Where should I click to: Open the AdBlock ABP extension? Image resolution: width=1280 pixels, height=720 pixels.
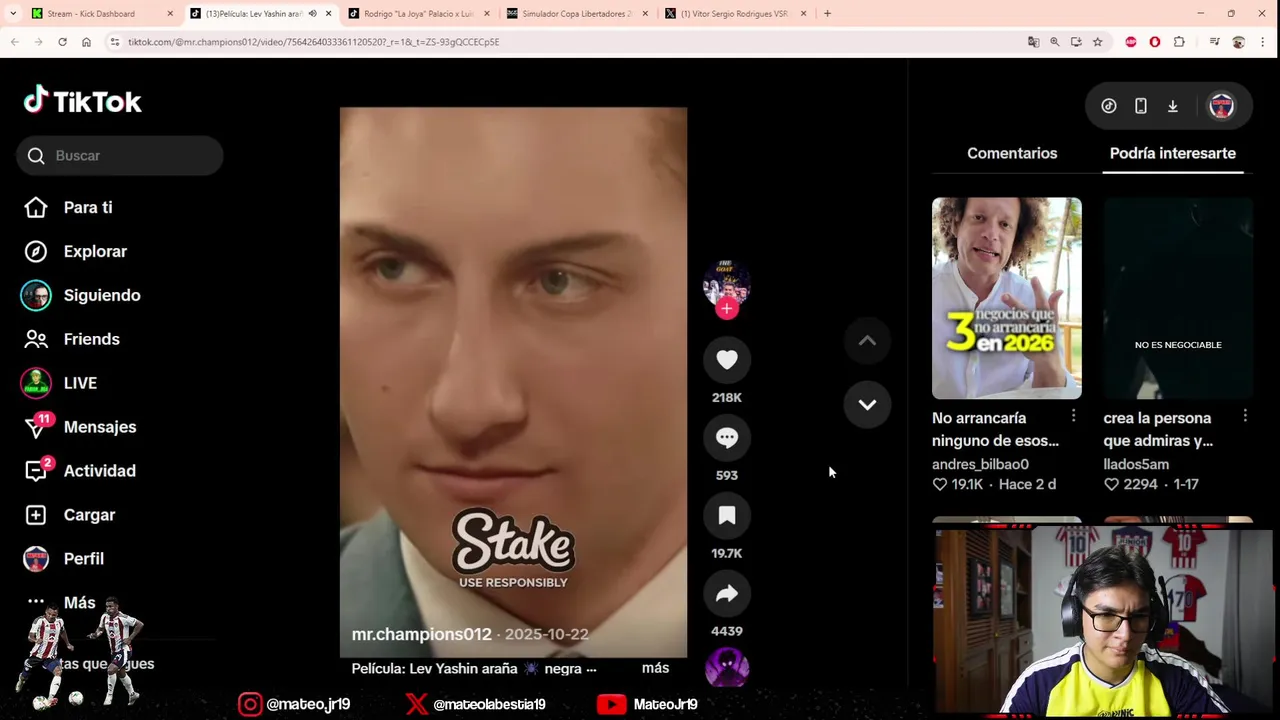(1131, 42)
